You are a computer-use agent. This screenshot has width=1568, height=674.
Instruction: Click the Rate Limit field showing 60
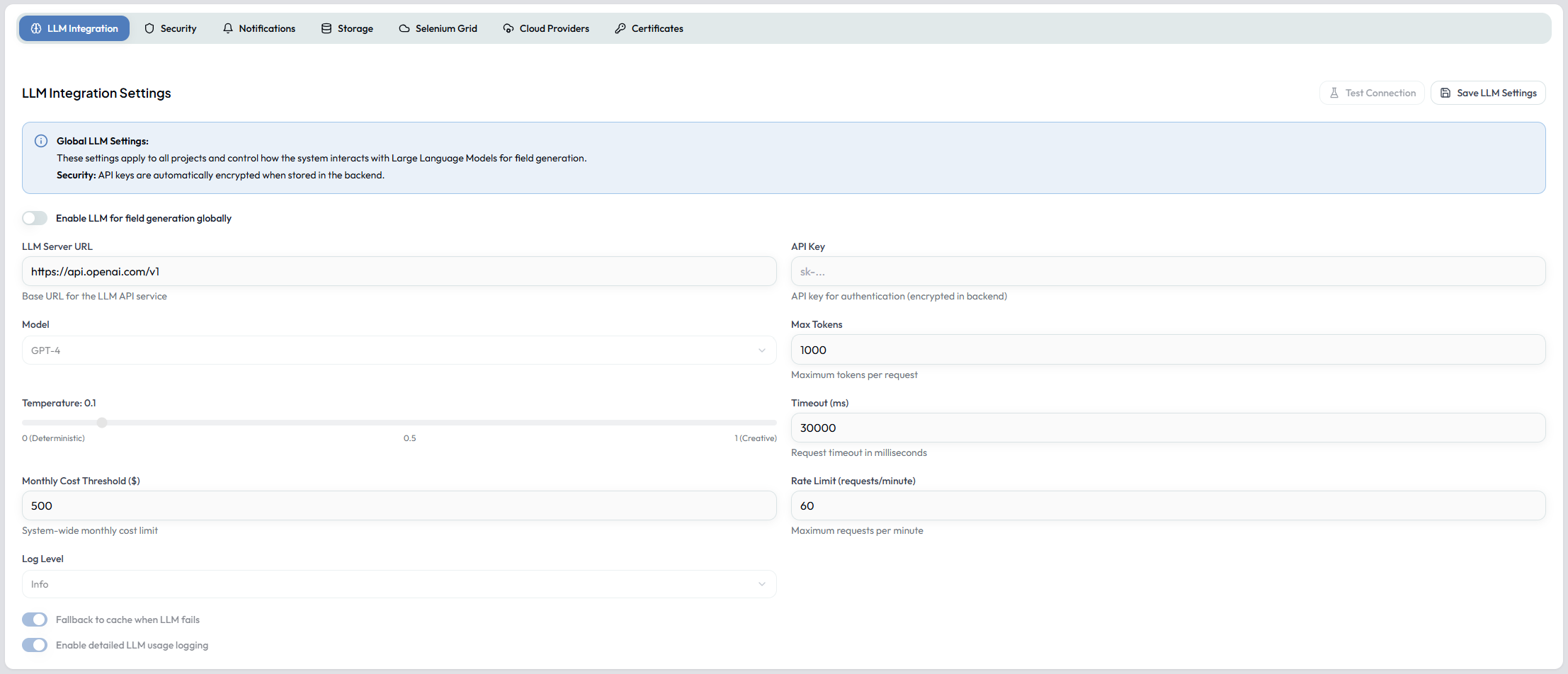point(1169,505)
